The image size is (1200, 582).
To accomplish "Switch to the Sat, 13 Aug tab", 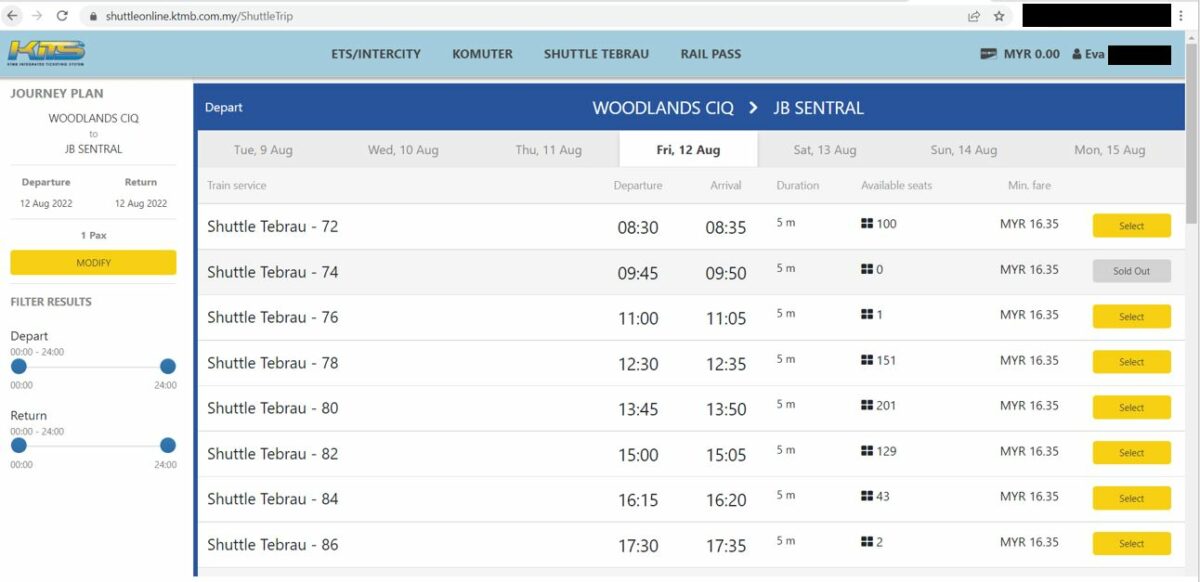I will 825,150.
